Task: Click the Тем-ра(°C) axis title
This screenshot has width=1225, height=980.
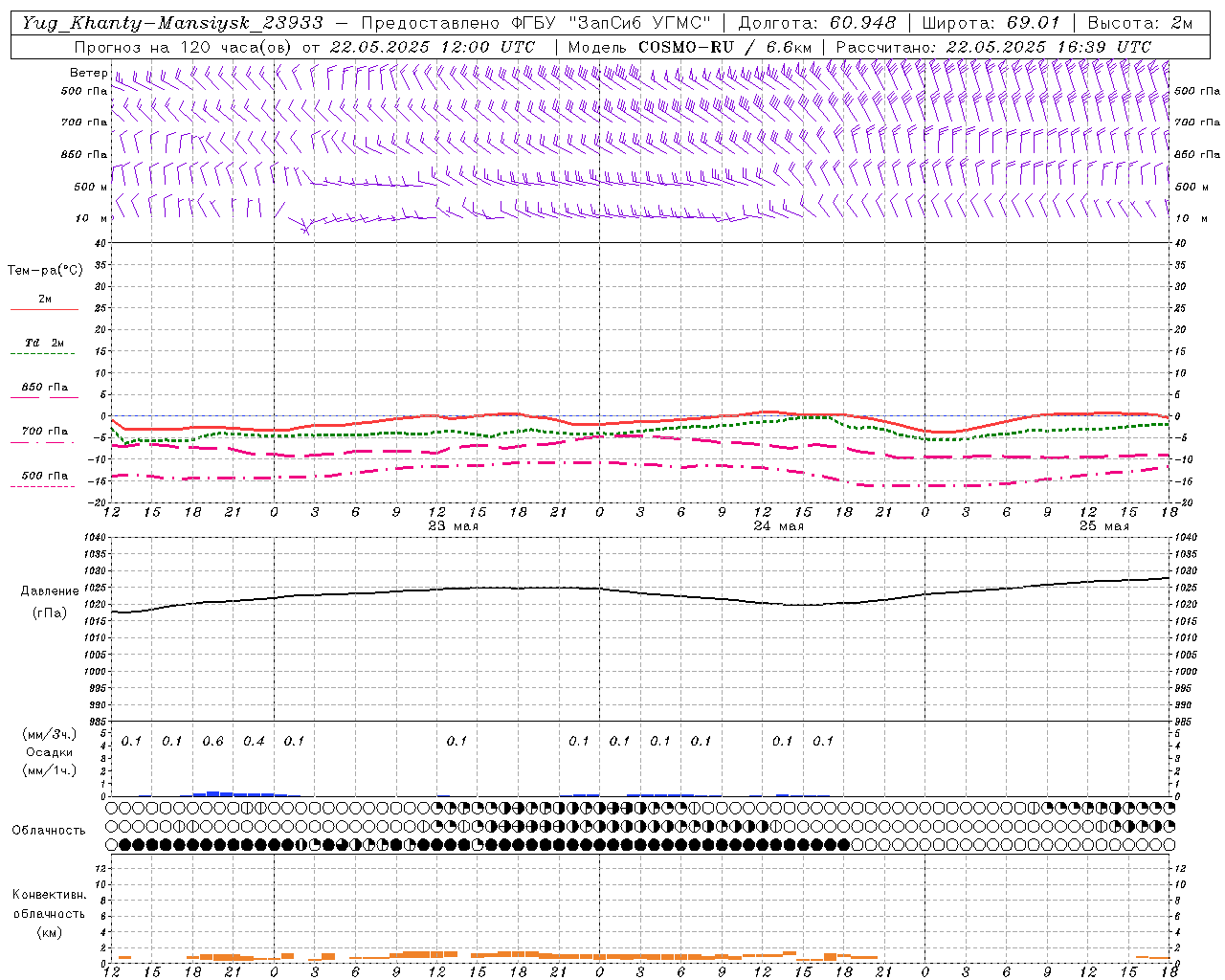Action: tap(45, 271)
